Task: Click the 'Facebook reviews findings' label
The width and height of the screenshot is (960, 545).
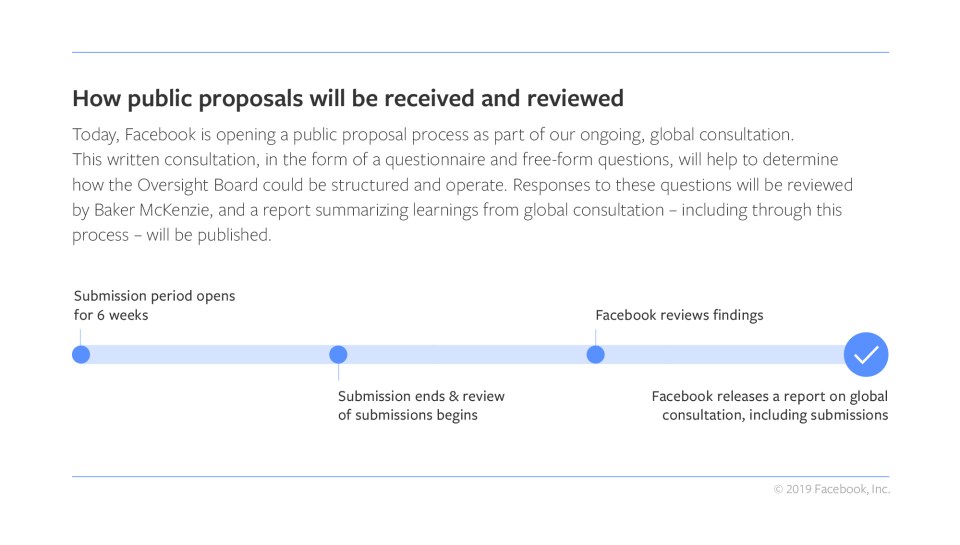Action: [679, 315]
